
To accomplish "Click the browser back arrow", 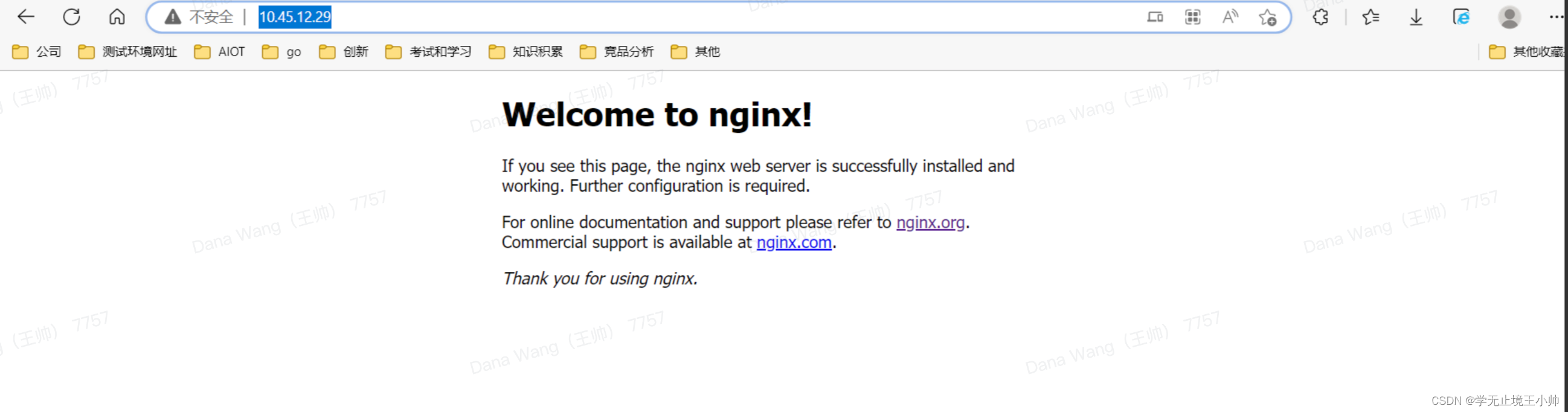I will click(x=26, y=16).
